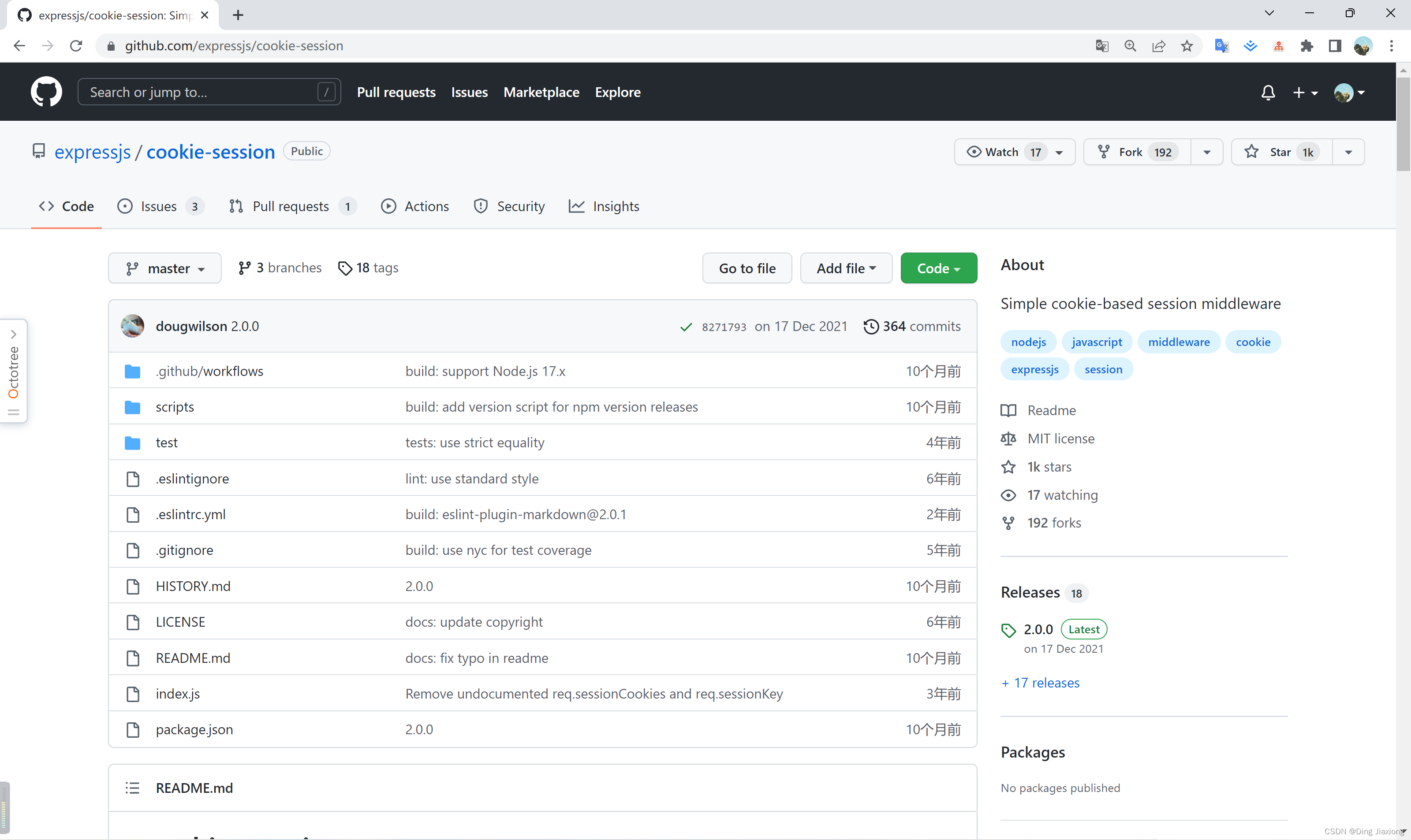Go to Pull requests in top navigation

point(396,92)
